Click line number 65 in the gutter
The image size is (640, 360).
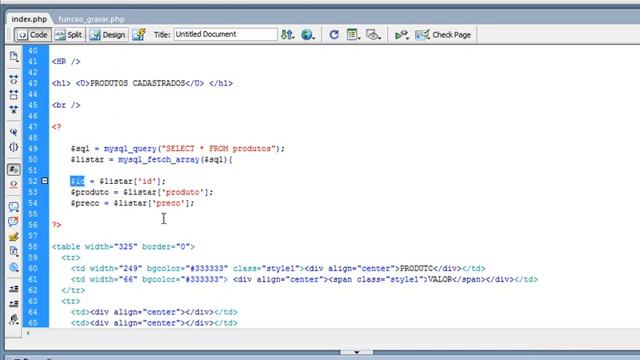tap(33, 323)
